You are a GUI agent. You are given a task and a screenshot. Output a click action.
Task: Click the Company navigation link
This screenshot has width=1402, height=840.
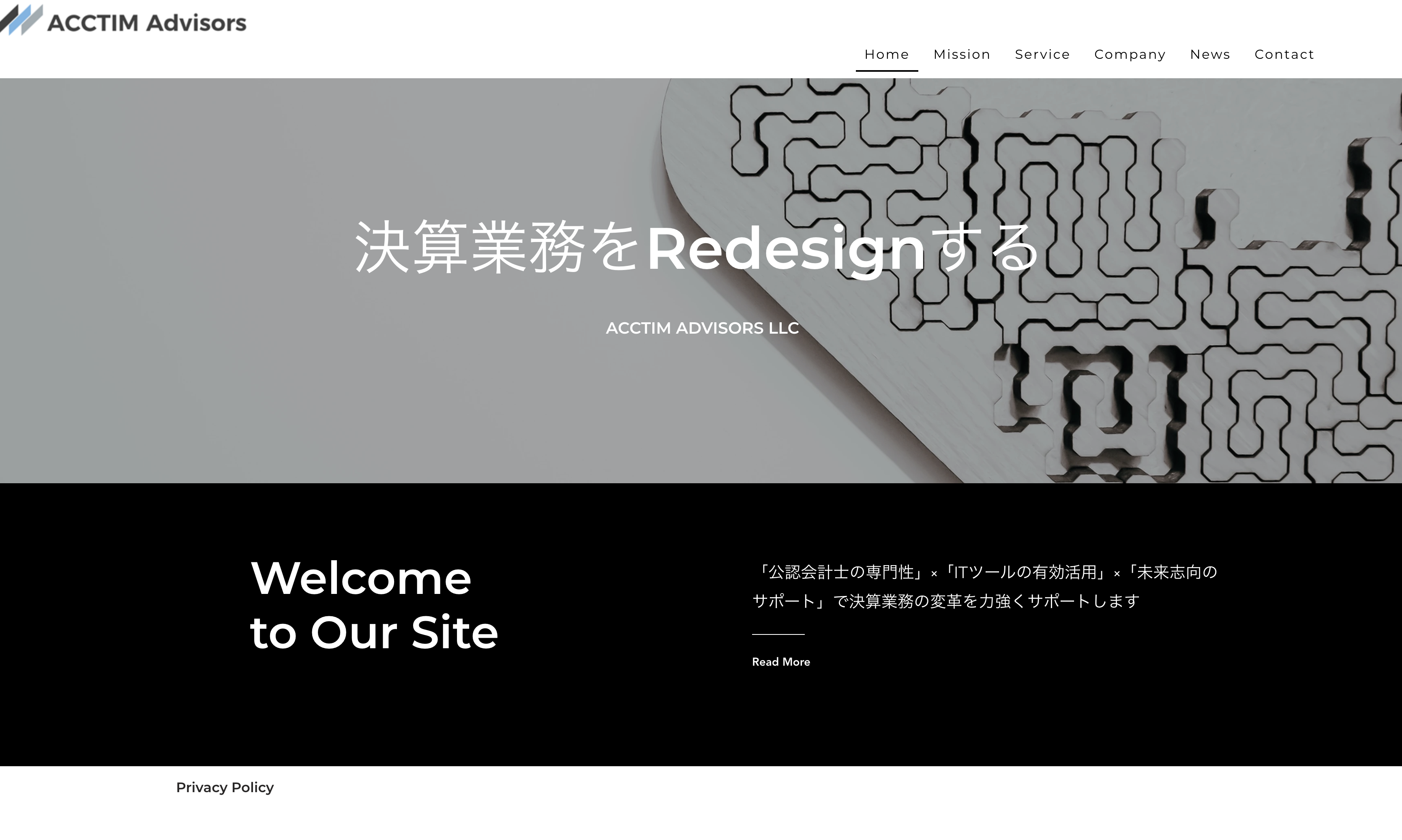click(1130, 54)
